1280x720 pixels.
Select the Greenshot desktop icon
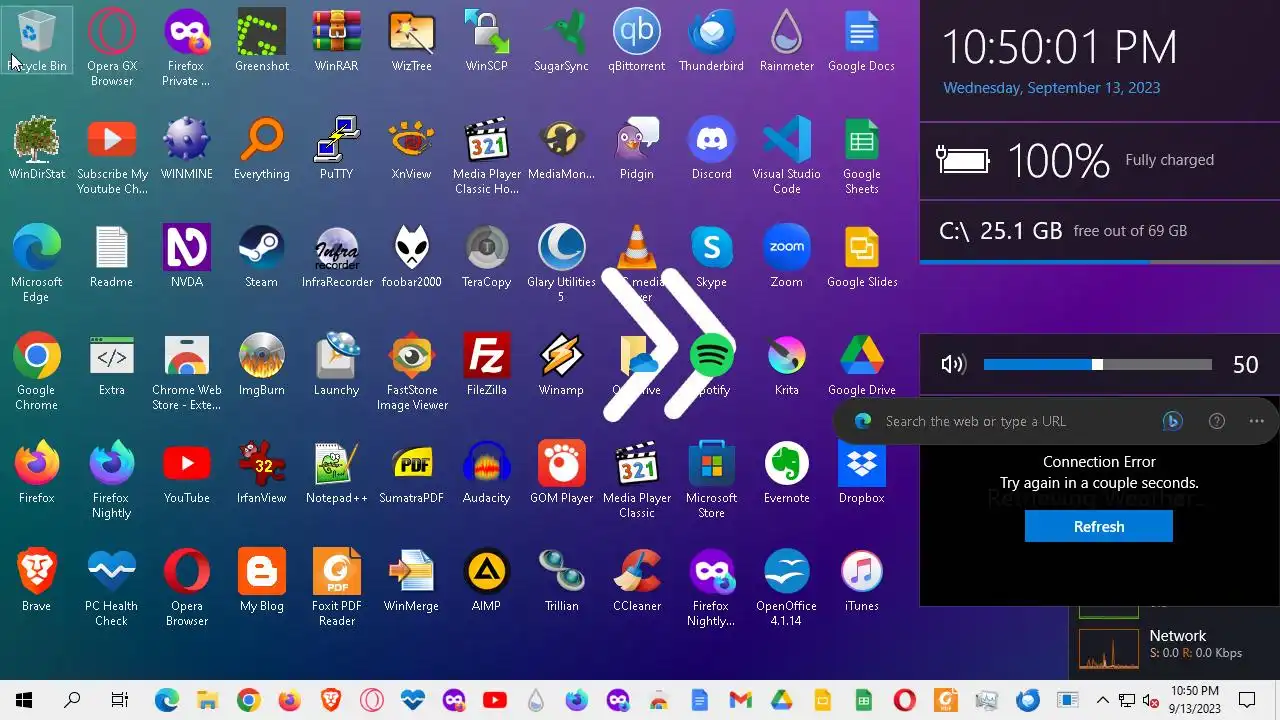[x=262, y=40]
